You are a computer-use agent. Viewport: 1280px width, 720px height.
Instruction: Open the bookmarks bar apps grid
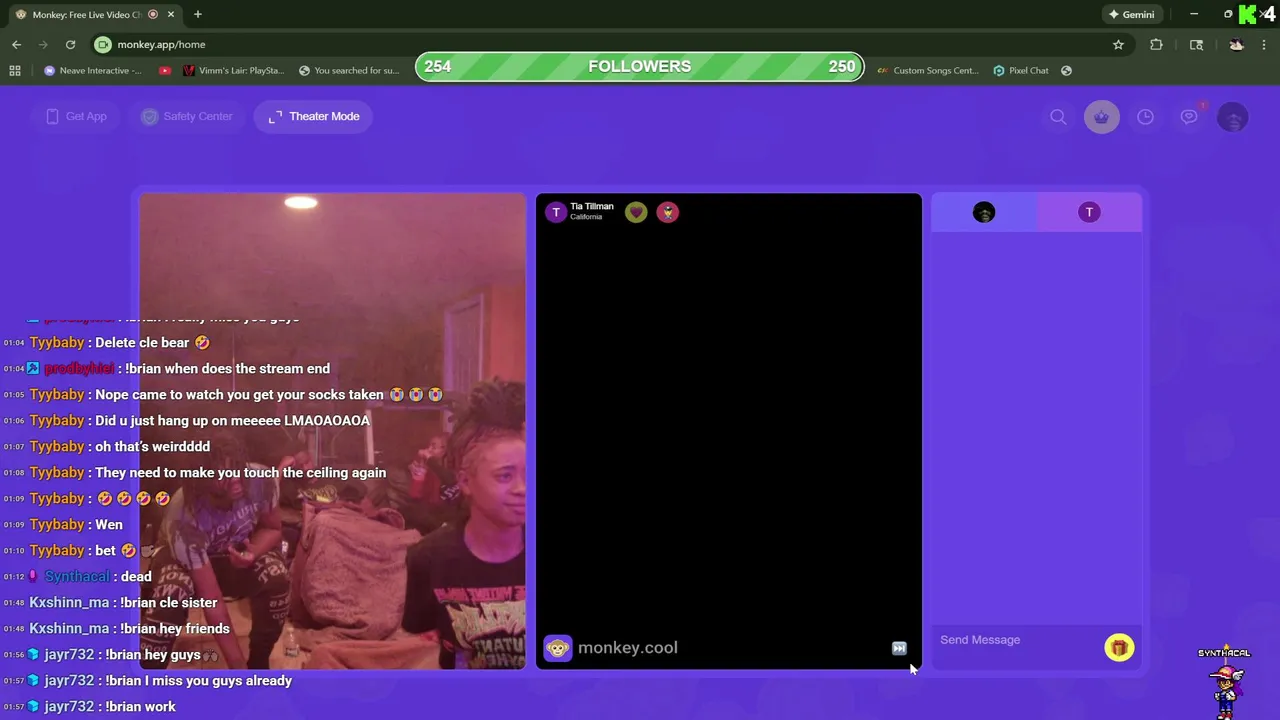(x=15, y=70)
